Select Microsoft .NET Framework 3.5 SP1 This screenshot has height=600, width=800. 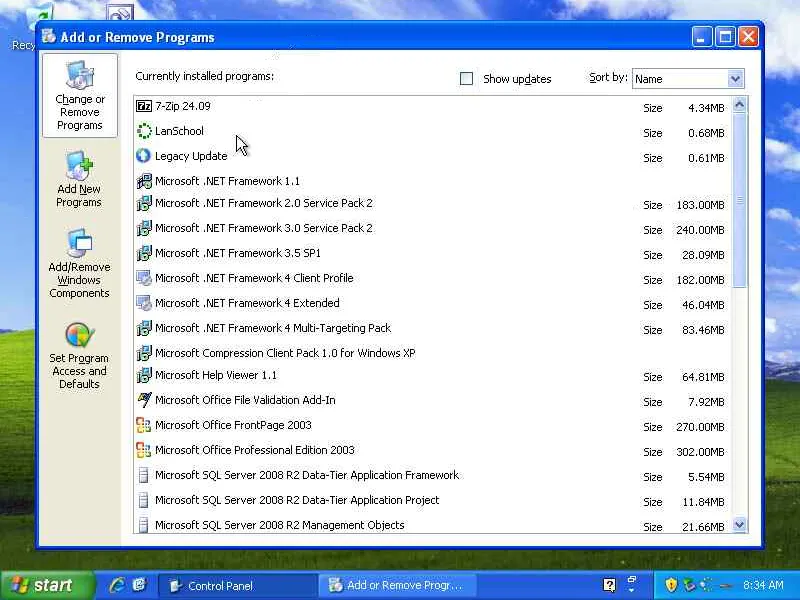(433, 253)
